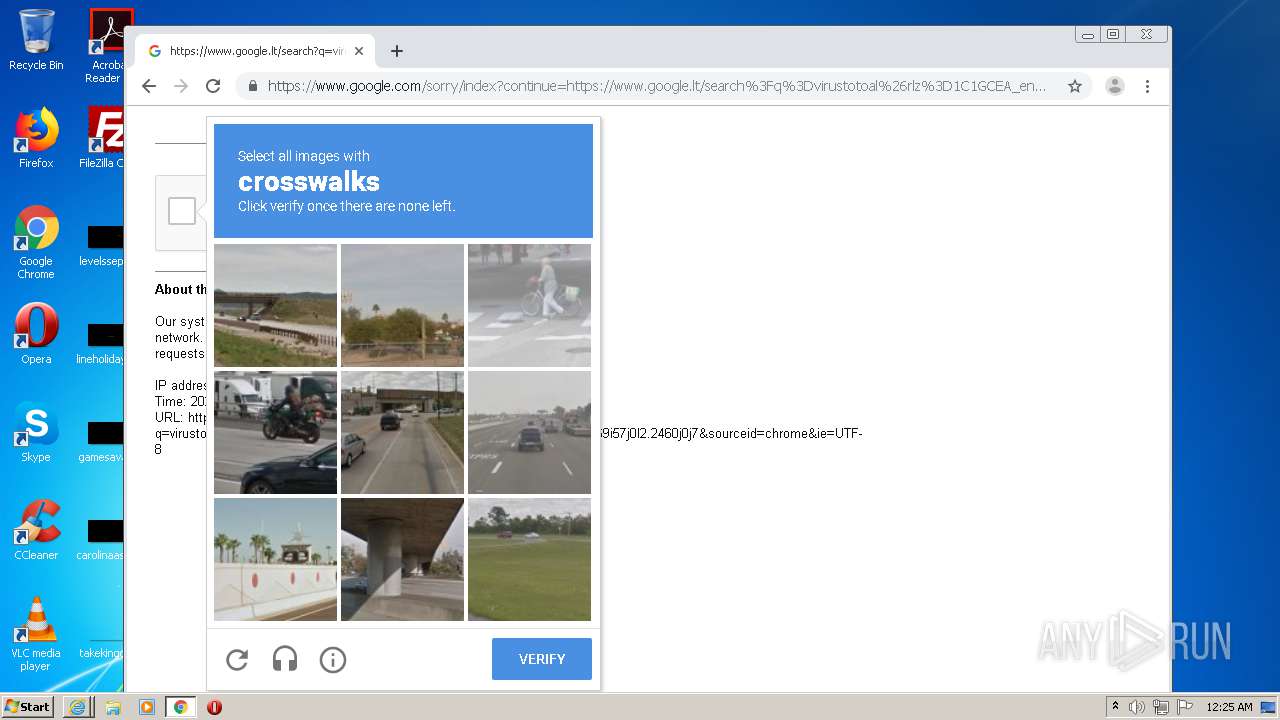1280x720 pixels.
Task: Switch to the google.lt search tab
Action: (x=256, y=51)
